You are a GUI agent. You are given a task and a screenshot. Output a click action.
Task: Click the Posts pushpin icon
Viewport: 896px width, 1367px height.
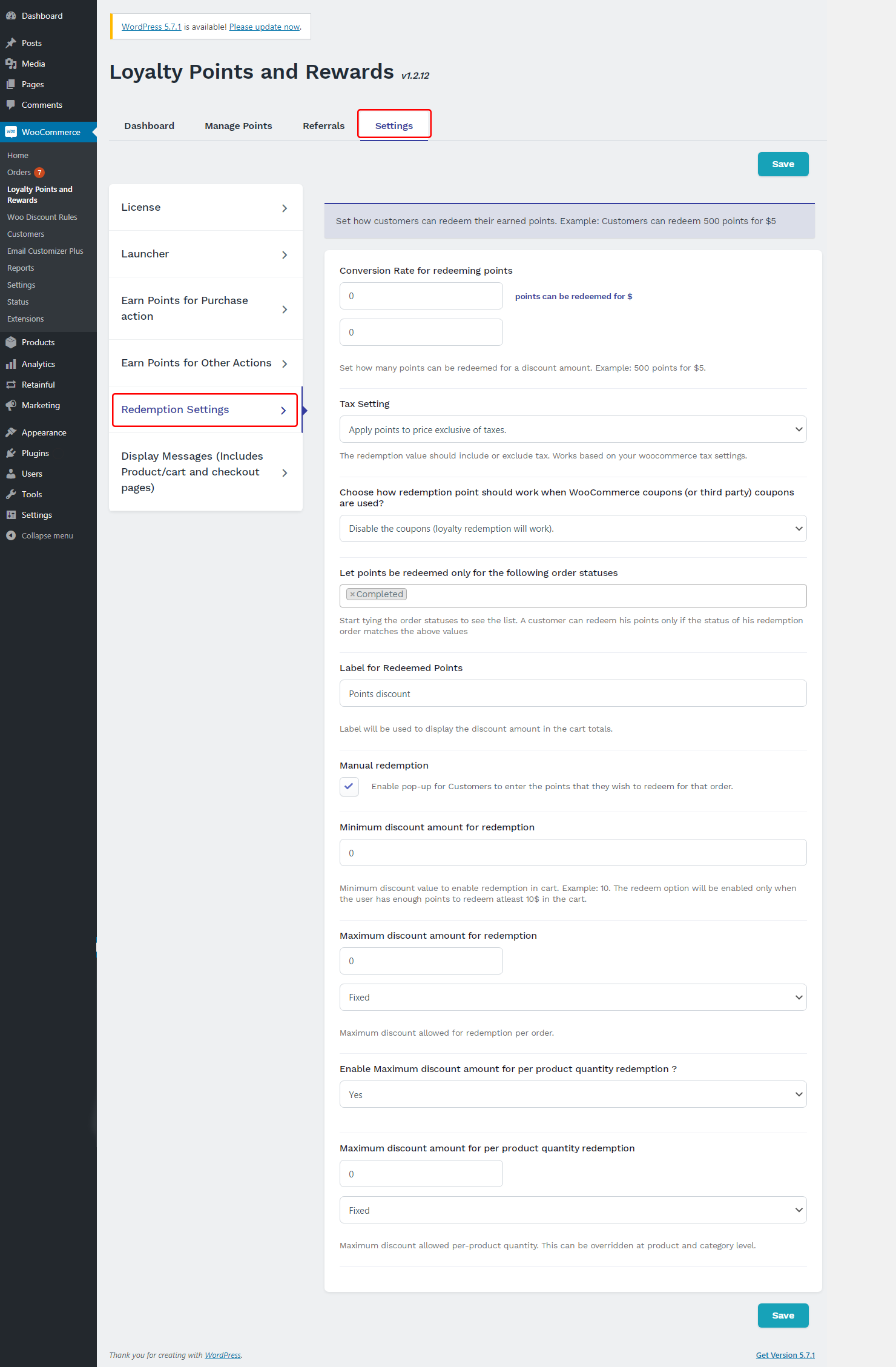pos(11,43)
